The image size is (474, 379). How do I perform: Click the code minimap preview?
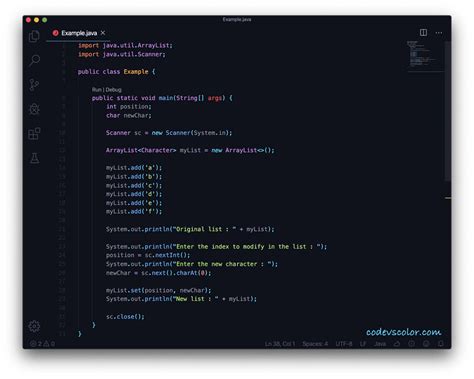click(x=425, y=55)
